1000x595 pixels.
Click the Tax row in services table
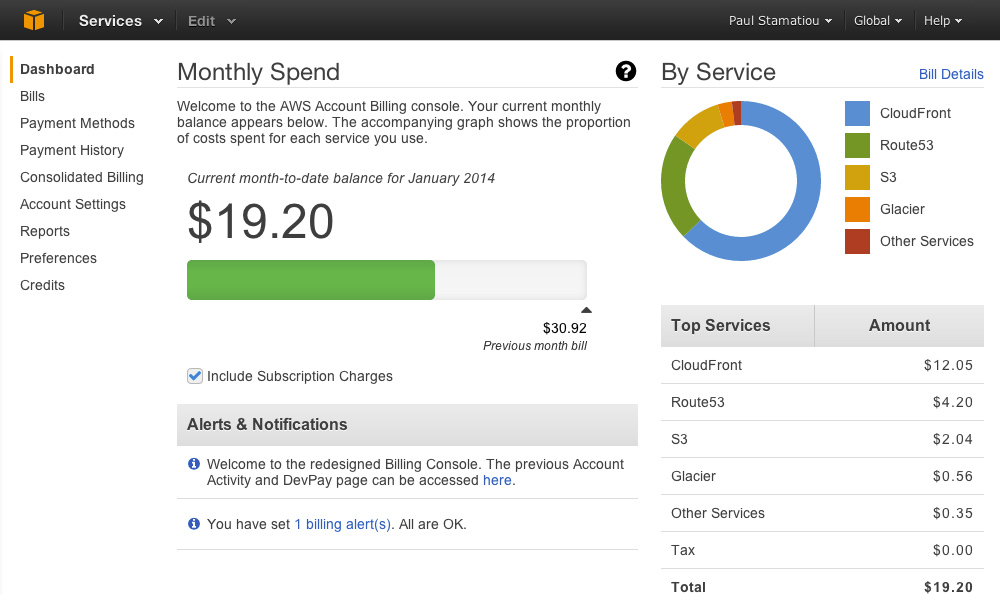point(822,550)
